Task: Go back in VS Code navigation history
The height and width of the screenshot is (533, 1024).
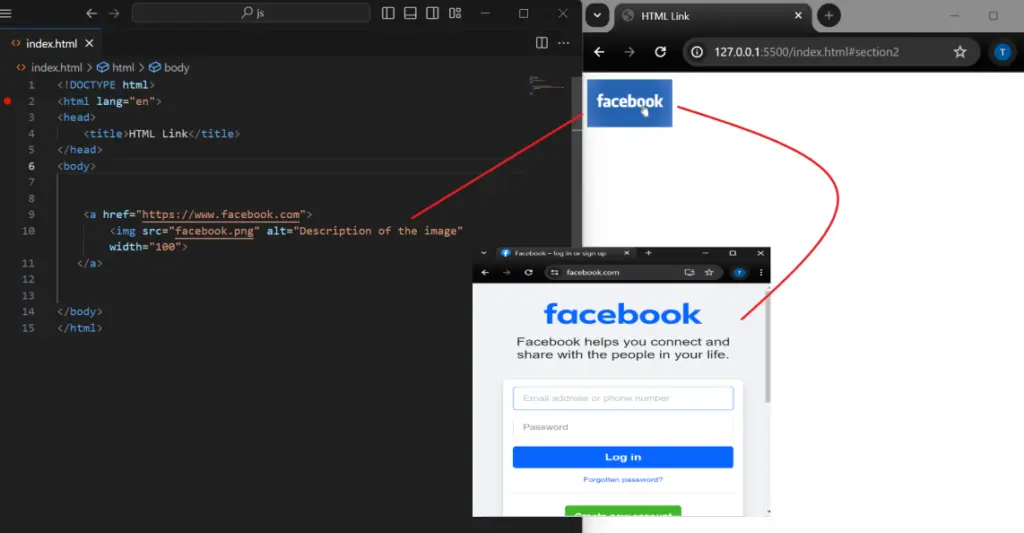Action: 91,13
